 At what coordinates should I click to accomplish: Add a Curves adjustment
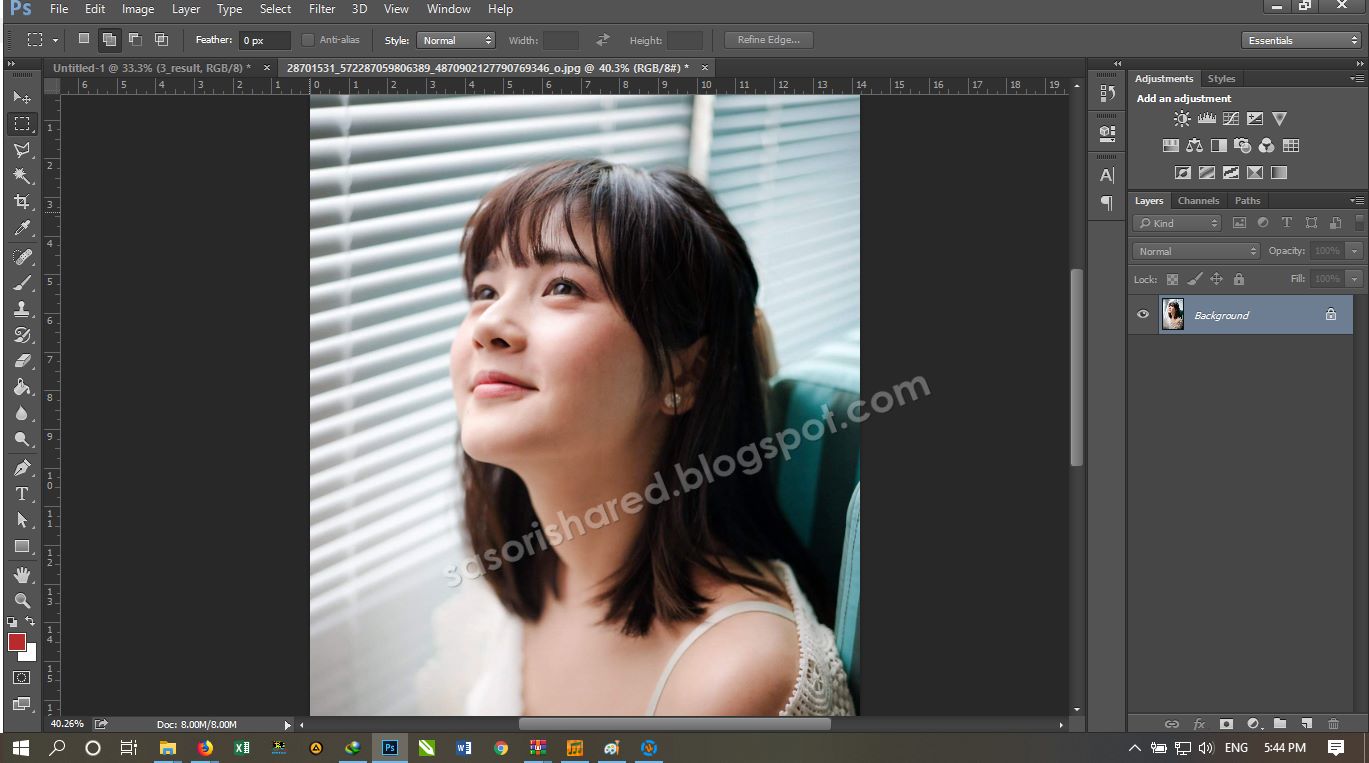(x=1231, y=119)
